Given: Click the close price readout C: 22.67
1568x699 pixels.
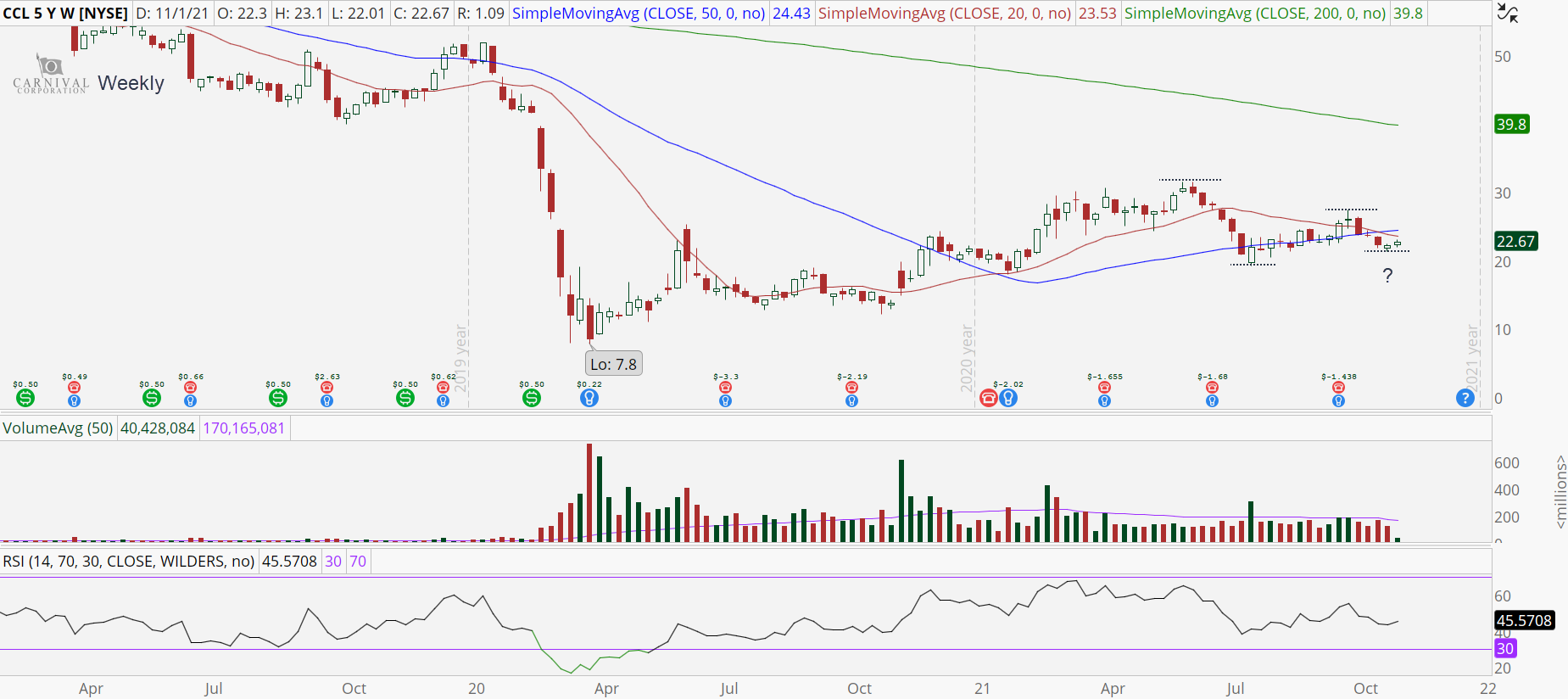Looking at the screenshot, I should pyautogui.click(x=421, y=14).
